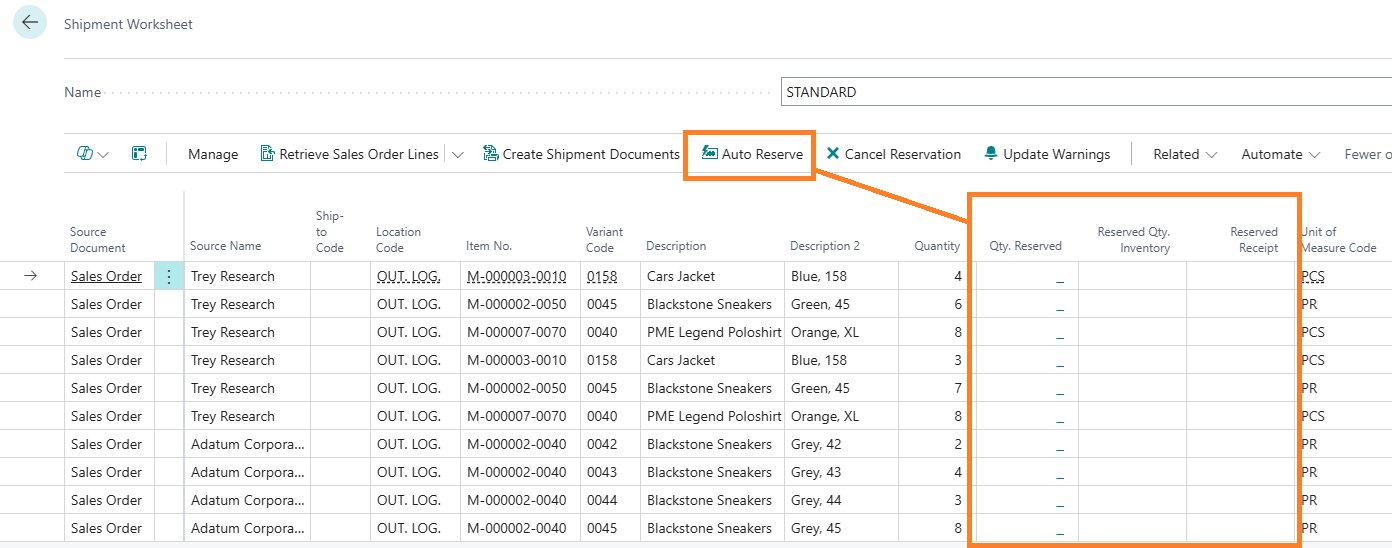Image resolution: width=1392 pixels, height=548 pixels.
Task: Click the back arrow button
Action: [x=30, y=23]
